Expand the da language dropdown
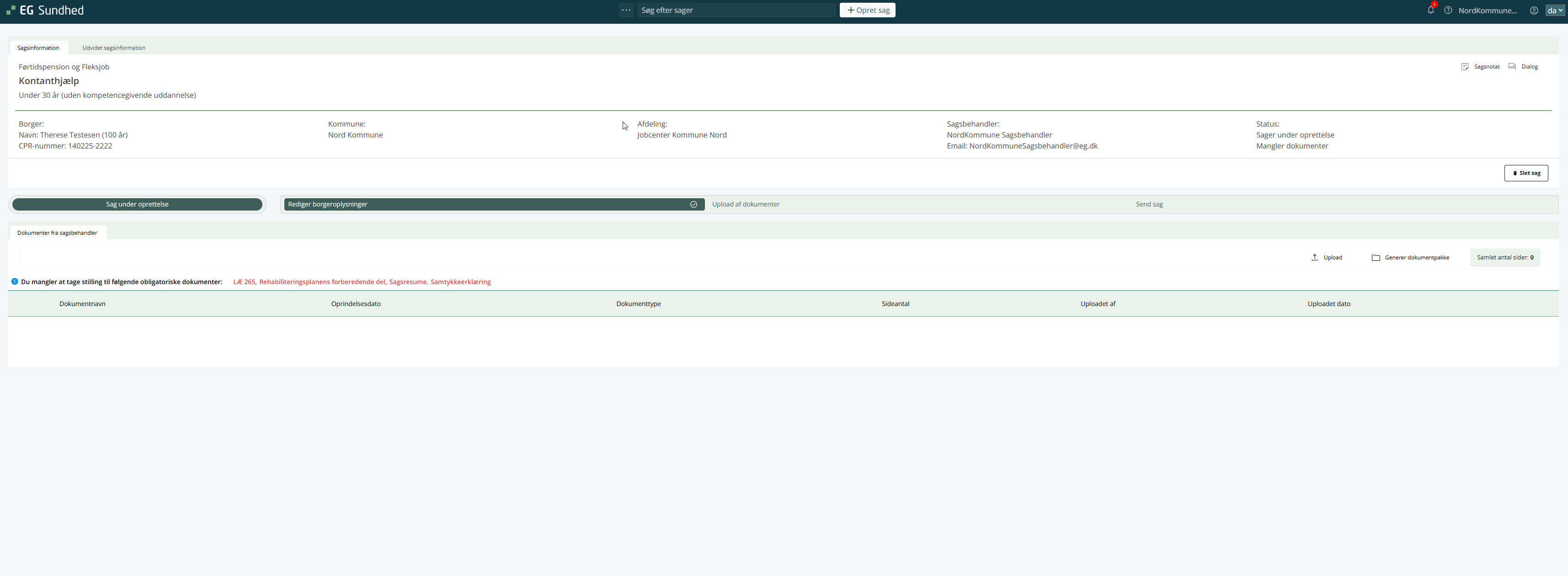The height and width of the screenshot is (576, 1568). coord(1555,11)
